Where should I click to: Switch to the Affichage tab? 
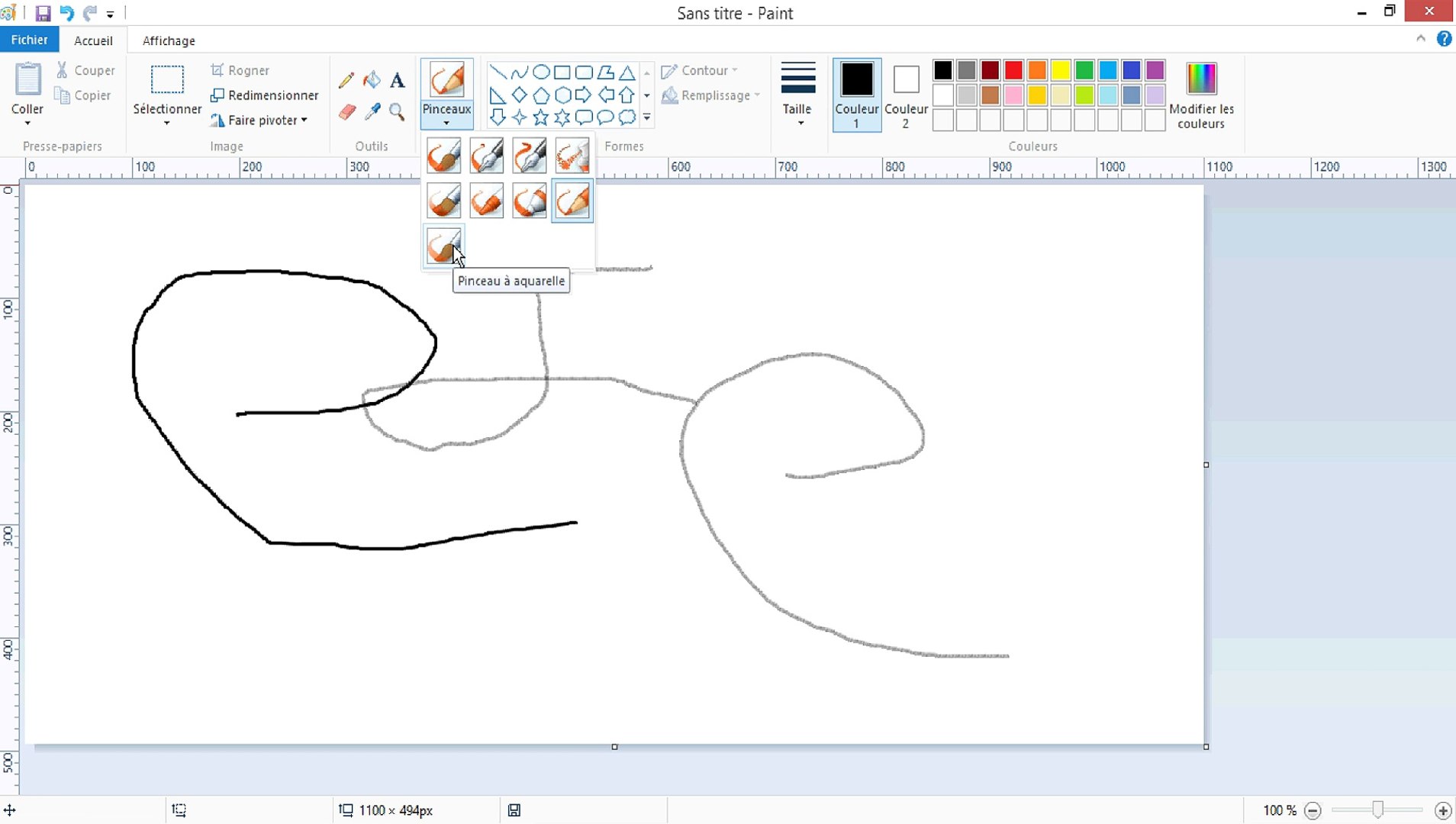coord(169,40)
